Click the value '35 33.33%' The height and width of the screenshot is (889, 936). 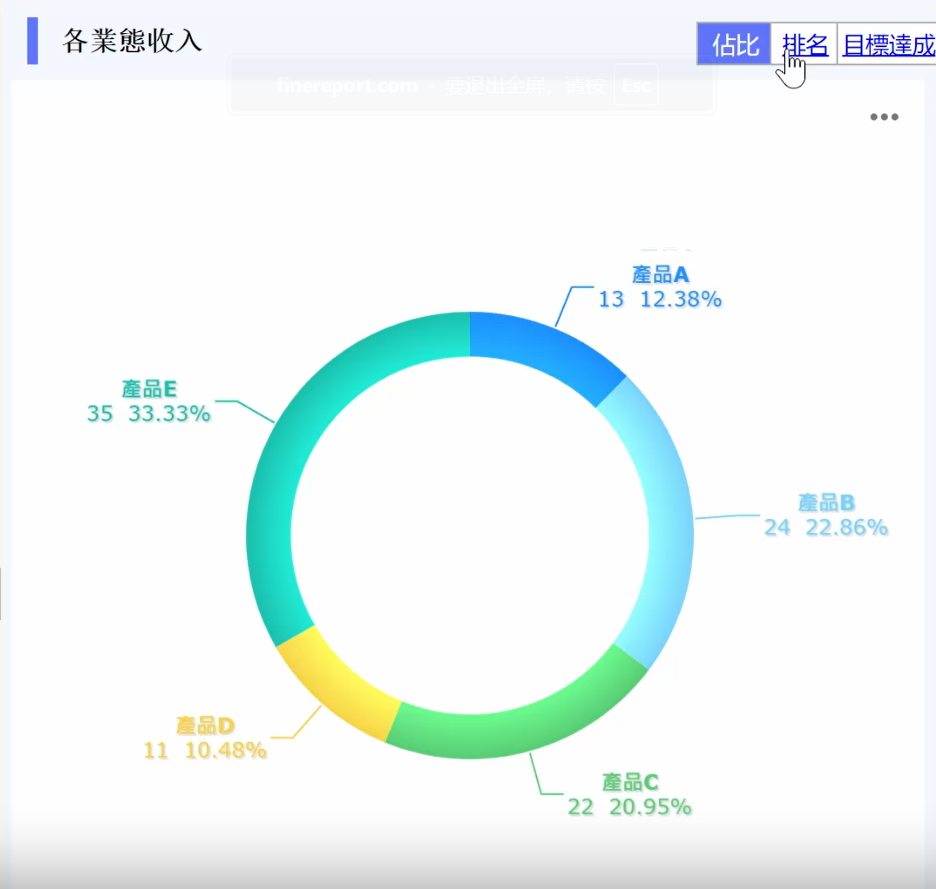[x=149, y=414]
